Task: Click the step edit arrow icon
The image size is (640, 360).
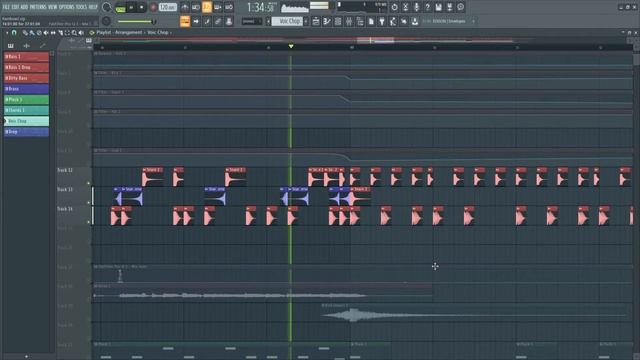Action: (x=196, y=21)
